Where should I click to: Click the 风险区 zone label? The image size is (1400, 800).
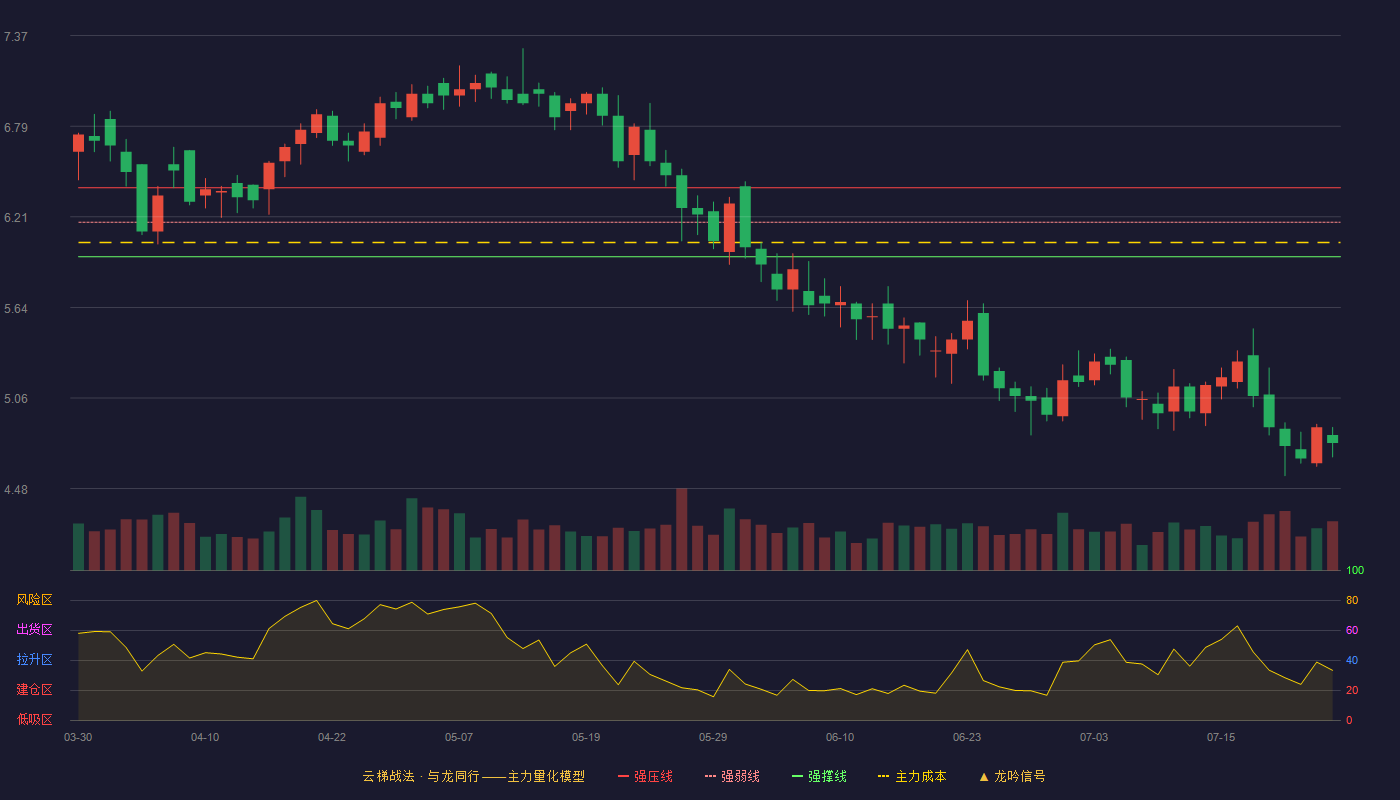(34, 600)
